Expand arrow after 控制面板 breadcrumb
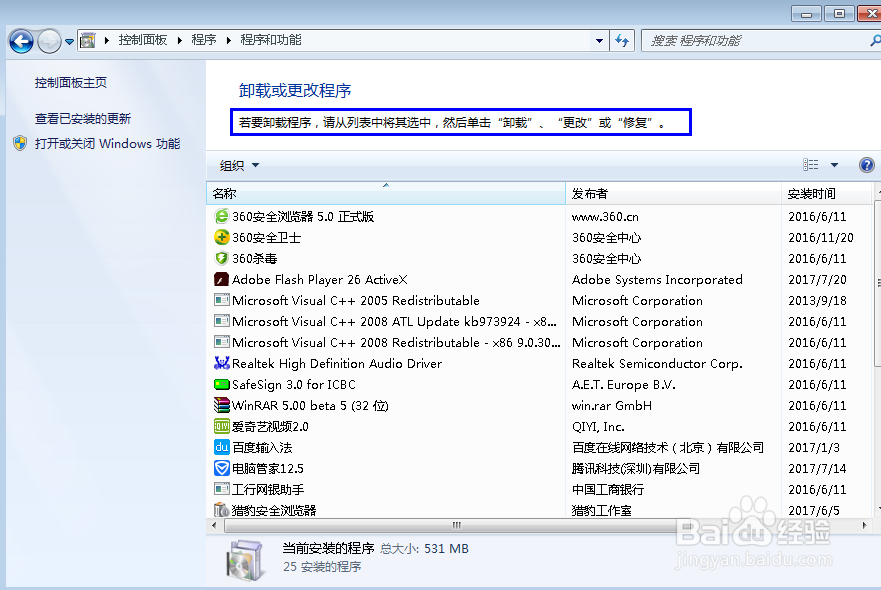 (179, 40)
